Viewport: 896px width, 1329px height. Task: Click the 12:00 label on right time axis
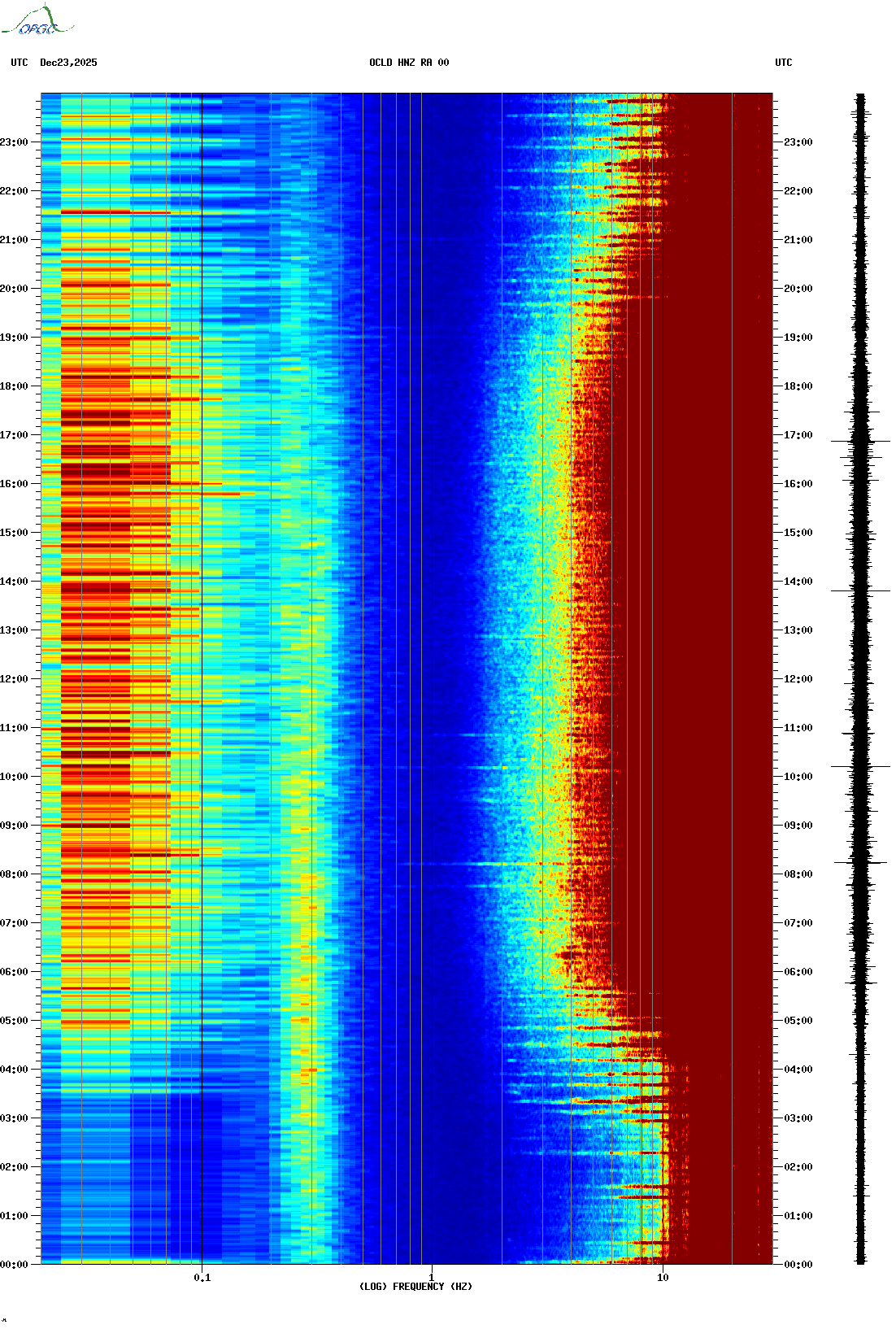[x=798, y=679]
